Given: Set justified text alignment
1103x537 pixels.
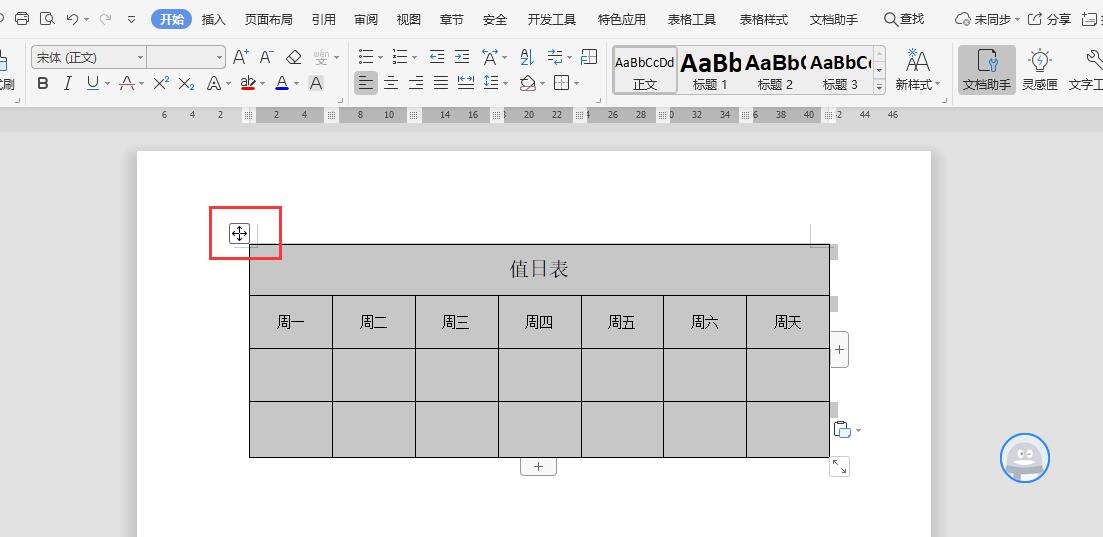Looking at the screenshot, I should click(441, 84).
